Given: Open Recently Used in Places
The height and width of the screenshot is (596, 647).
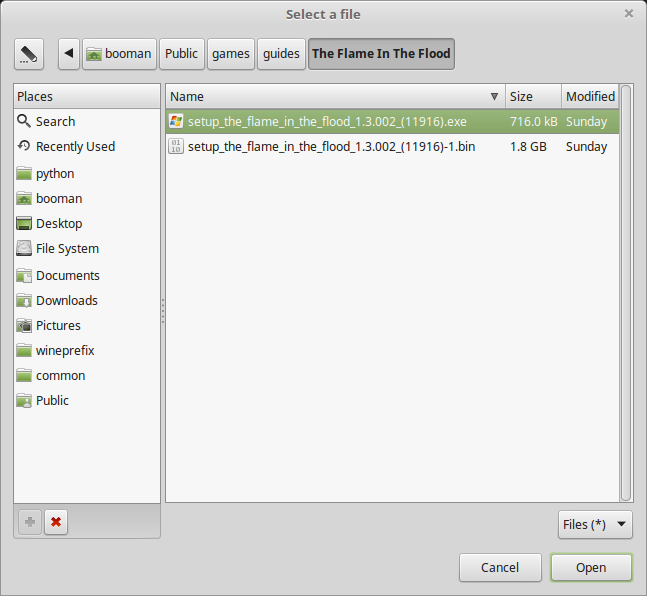Looking at the screenshot, I should click(x=87, y=147).
